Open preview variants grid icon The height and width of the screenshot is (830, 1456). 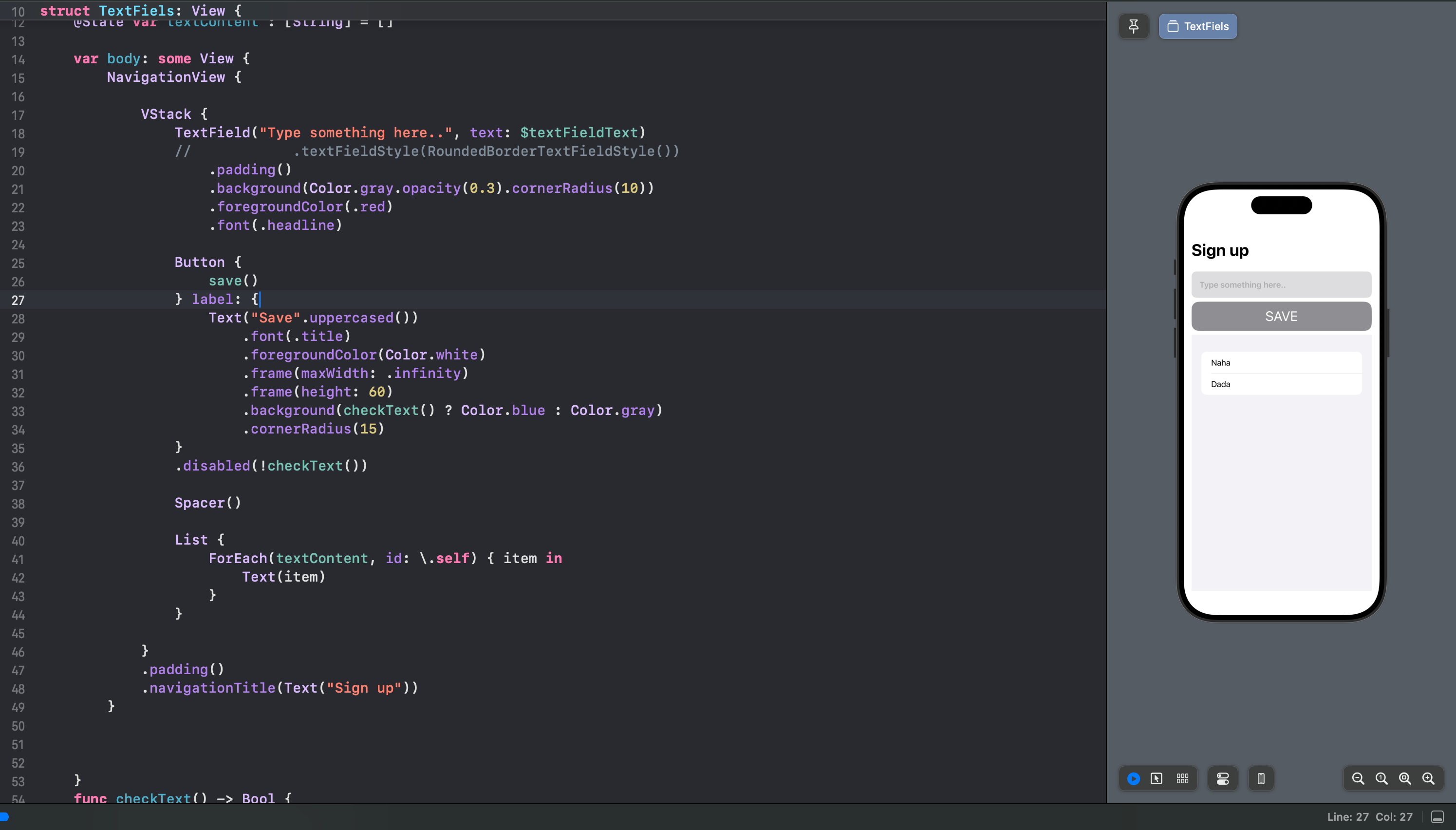(x=1182, y=779)
